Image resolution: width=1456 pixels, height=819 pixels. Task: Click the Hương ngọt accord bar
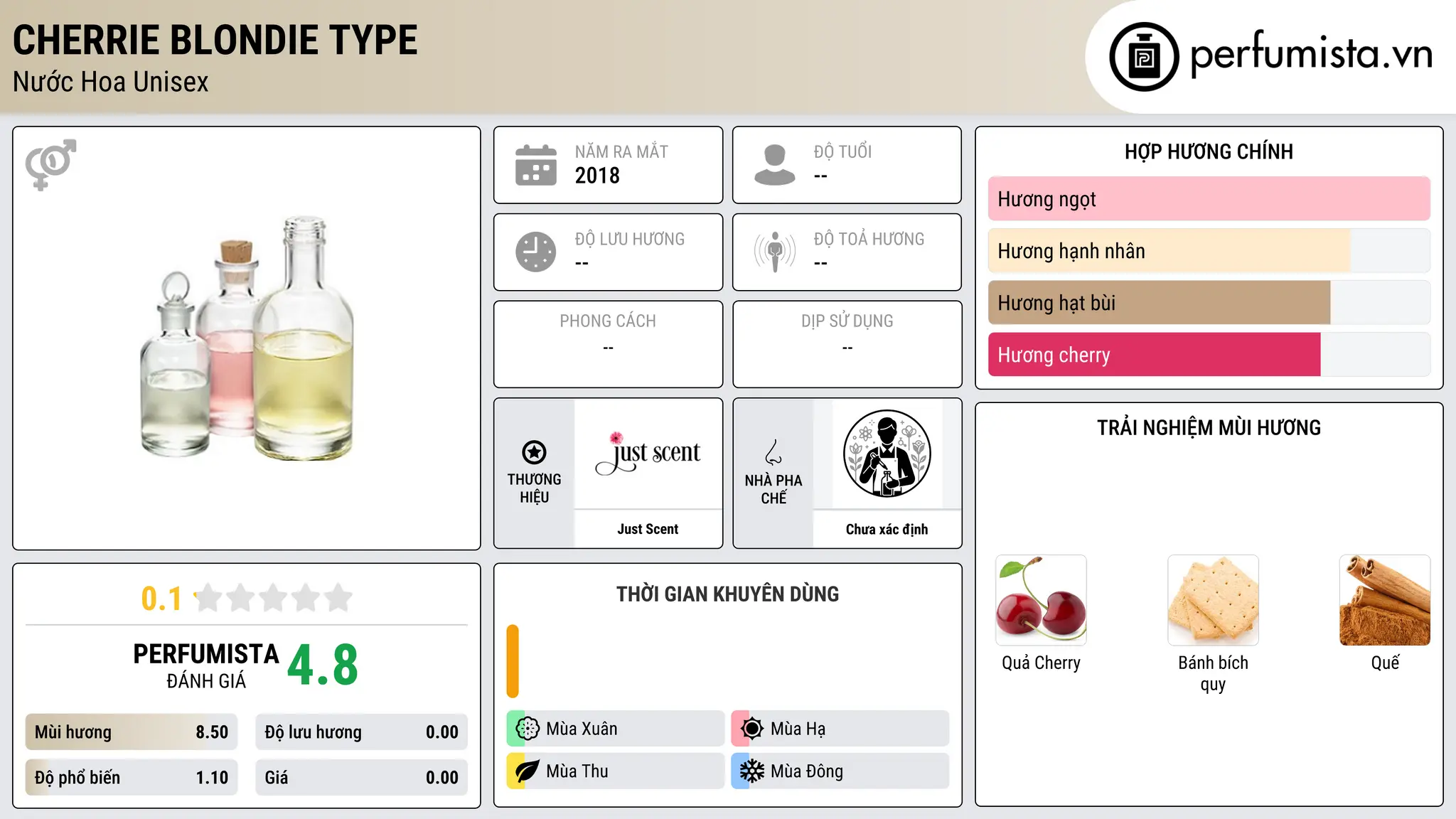[x=1209, y=199]
